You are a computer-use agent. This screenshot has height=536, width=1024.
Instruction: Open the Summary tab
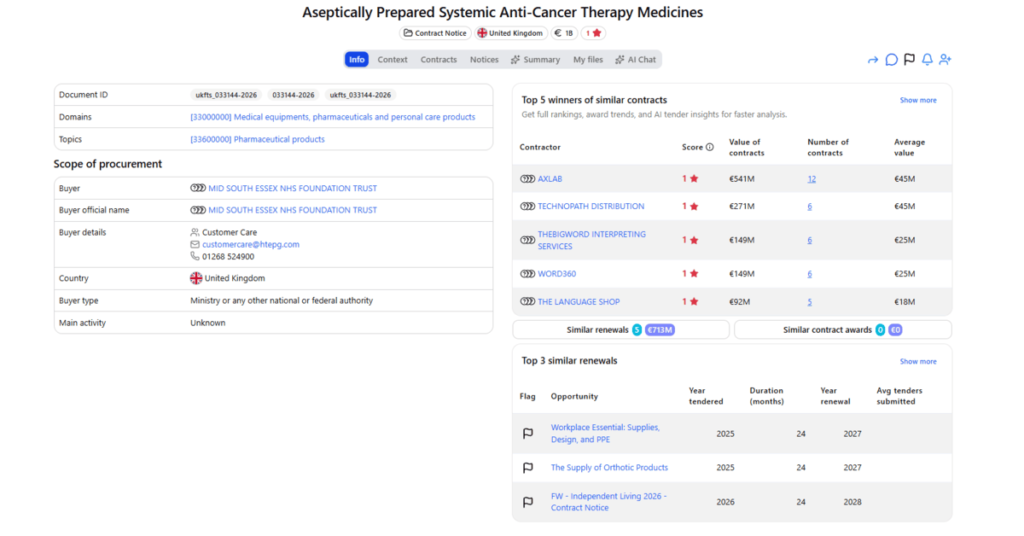coord(536,59)
